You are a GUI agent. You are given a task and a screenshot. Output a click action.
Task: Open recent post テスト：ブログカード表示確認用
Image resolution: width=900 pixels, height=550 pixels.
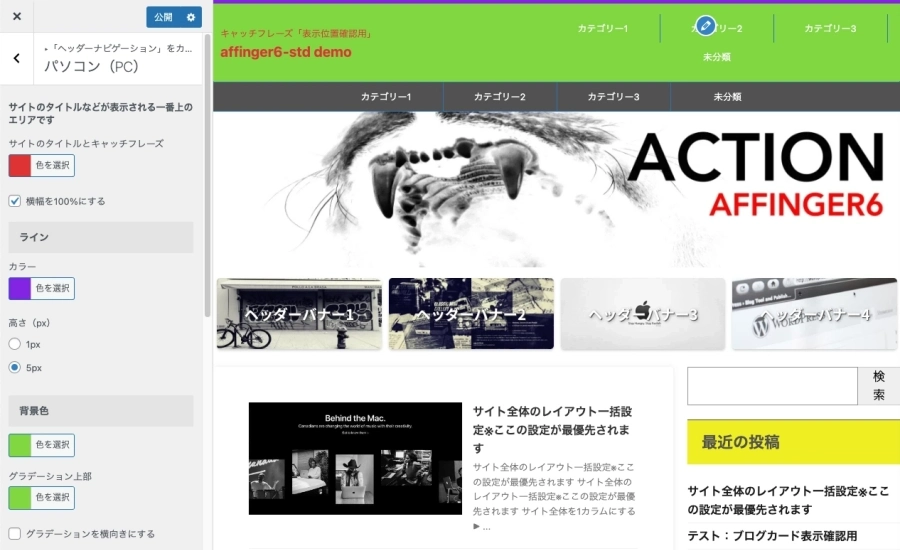tap(772, 536)
